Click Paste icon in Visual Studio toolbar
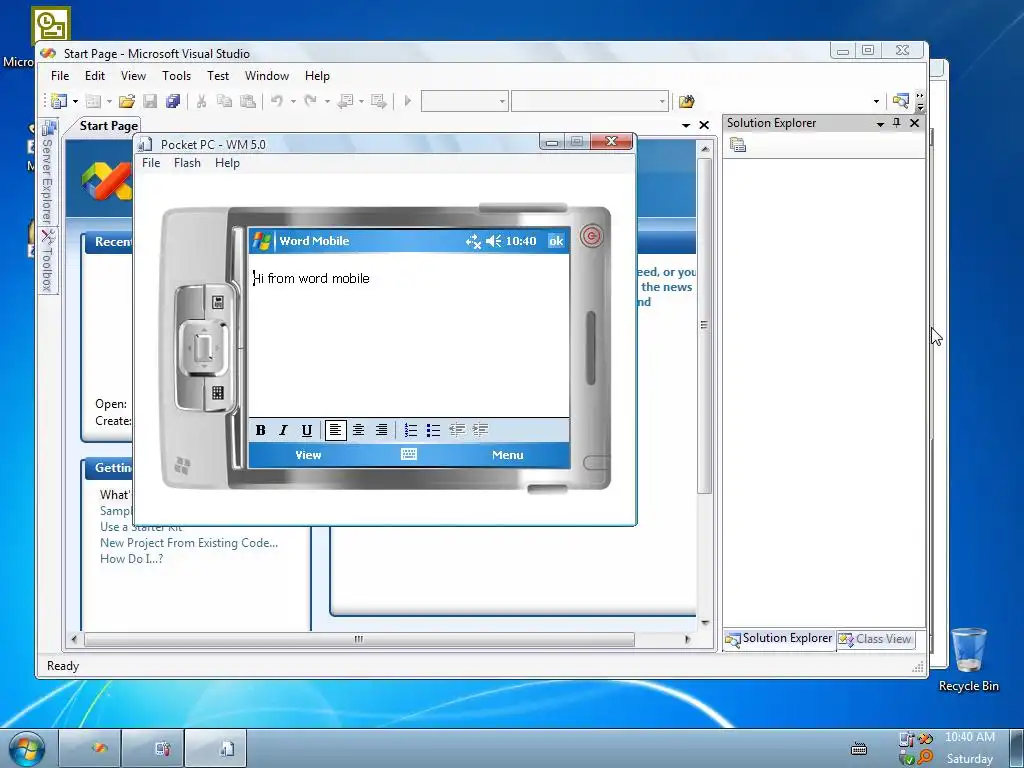Viewport: 1024px width, 768px height. [x=248, y=101]
